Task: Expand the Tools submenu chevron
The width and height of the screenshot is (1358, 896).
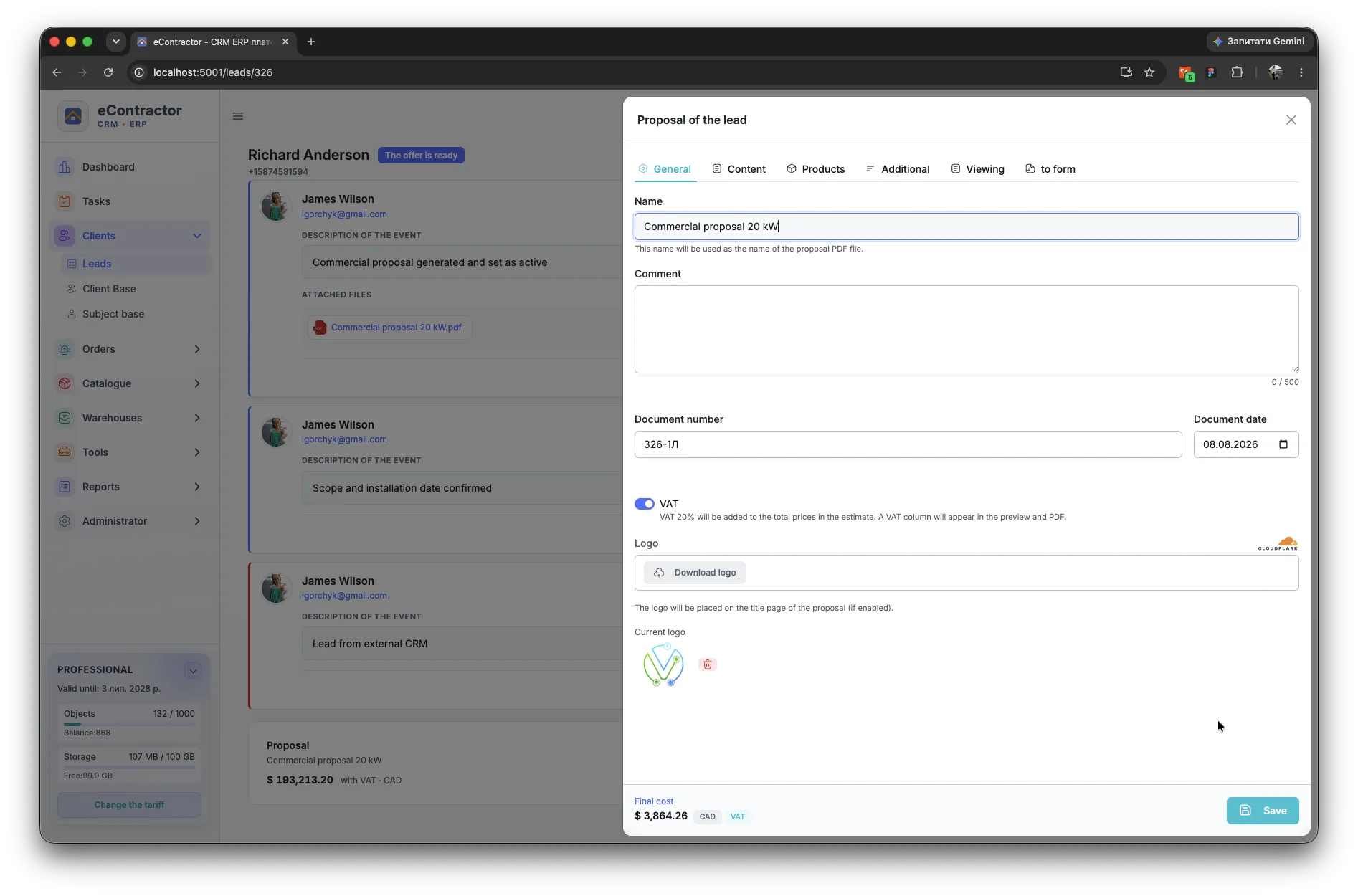Action: point(197,452)
